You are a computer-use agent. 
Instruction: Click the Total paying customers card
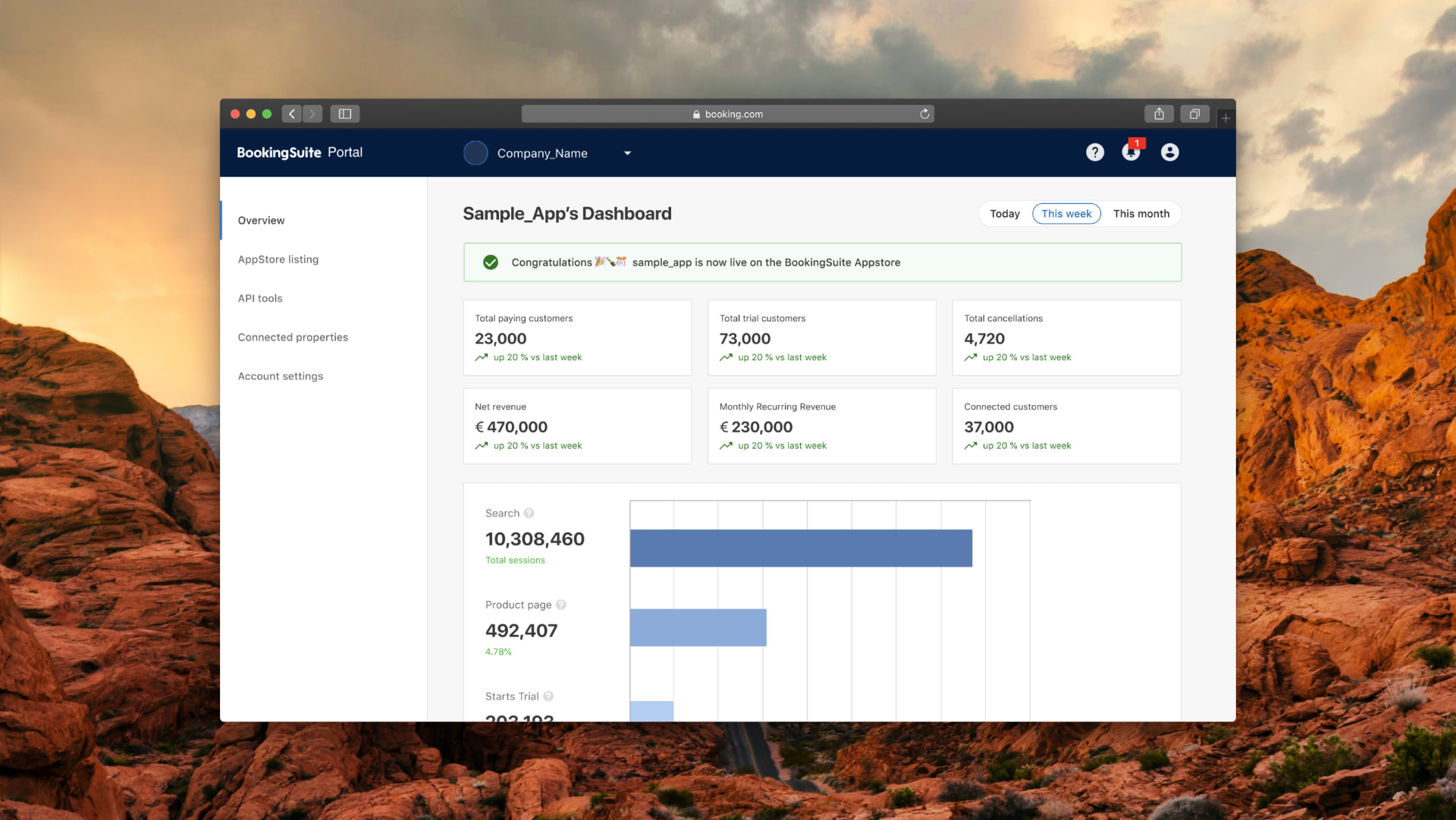[x=577, y=338]
